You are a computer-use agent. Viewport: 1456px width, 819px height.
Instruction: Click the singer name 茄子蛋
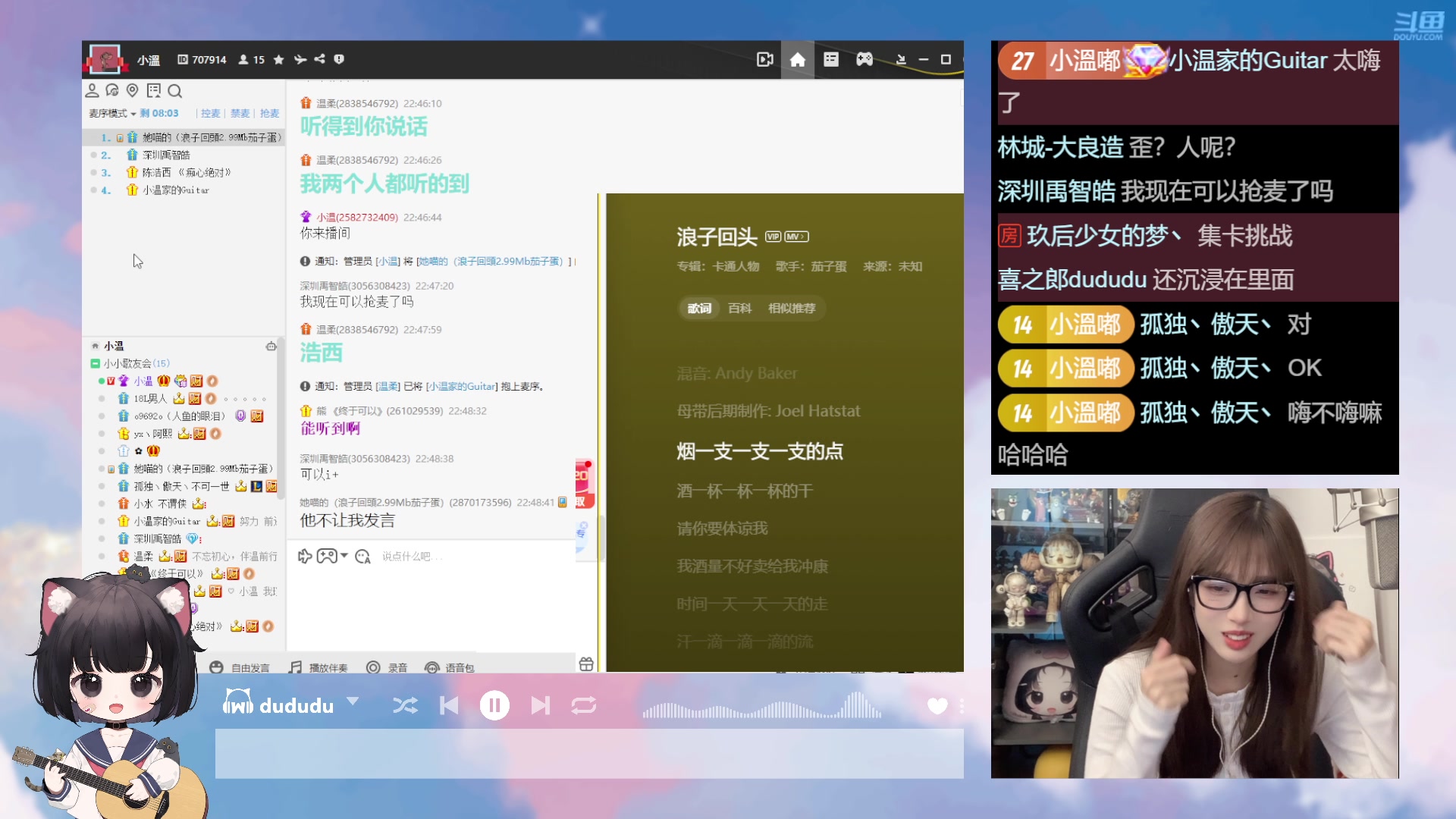[829, 267]
